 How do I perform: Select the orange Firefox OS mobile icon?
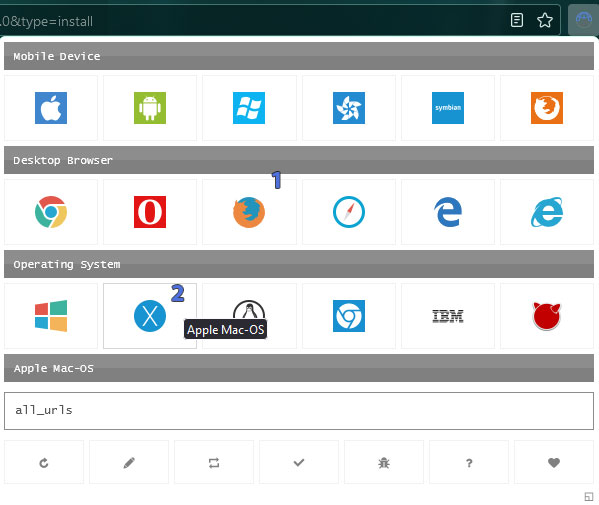(x=547, y=108)
